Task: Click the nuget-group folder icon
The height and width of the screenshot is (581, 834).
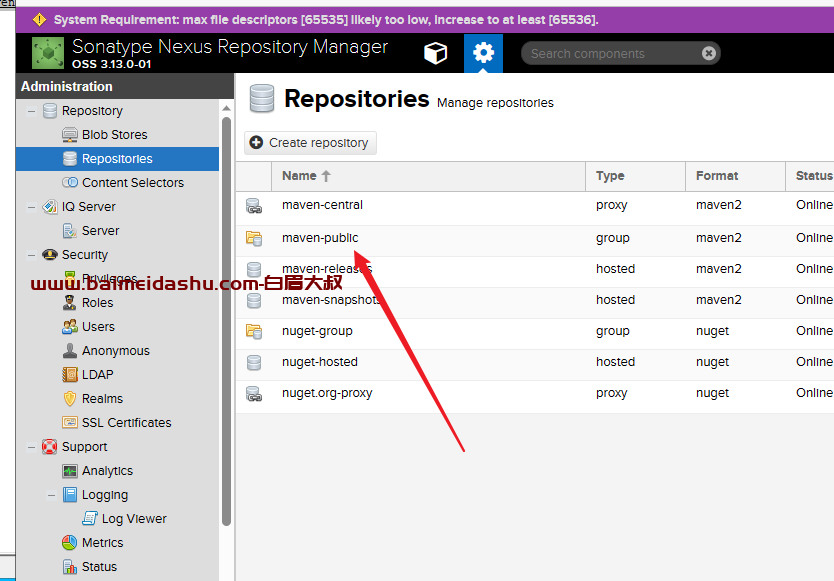Action: (x=254, y=331)
